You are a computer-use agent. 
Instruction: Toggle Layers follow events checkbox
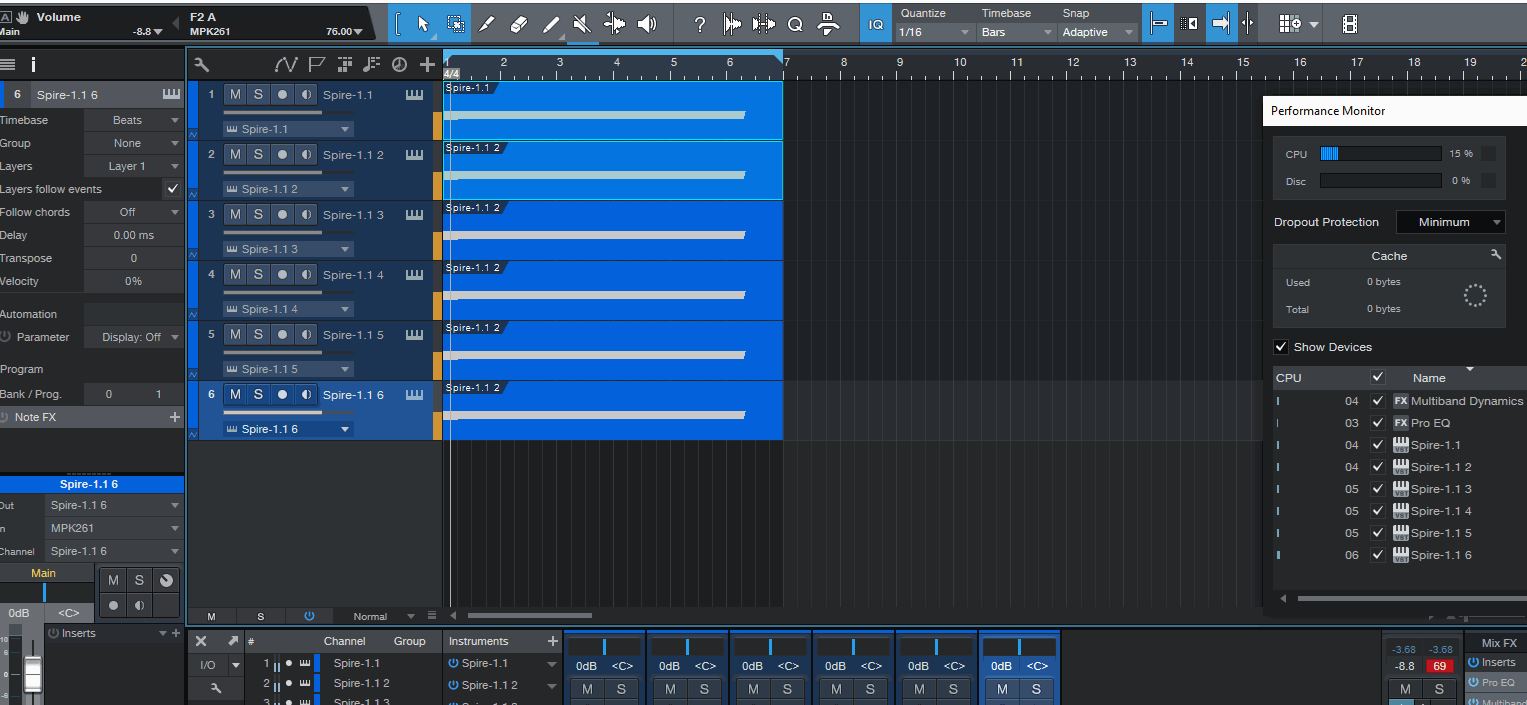tap(173, 189)
